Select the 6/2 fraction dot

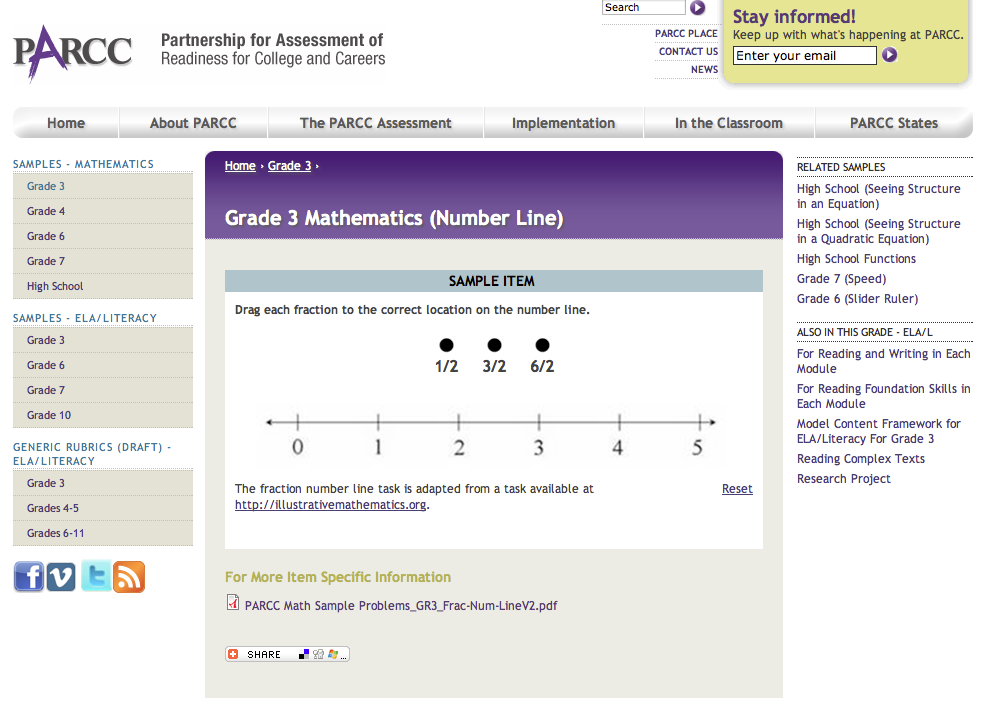tap(543, 345)
